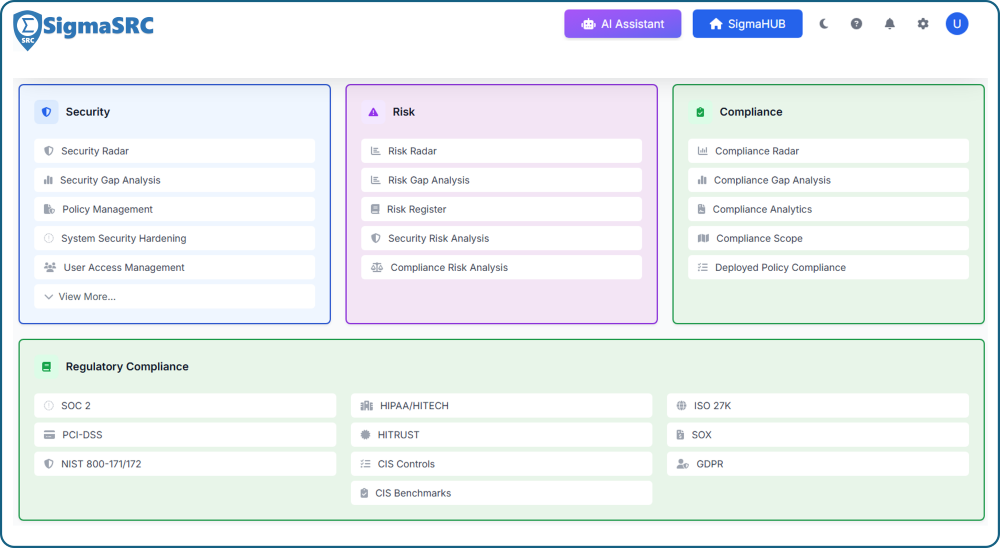Click the System Security Hardening icon
Viewport: 1000px width, 548px height.
48,239
